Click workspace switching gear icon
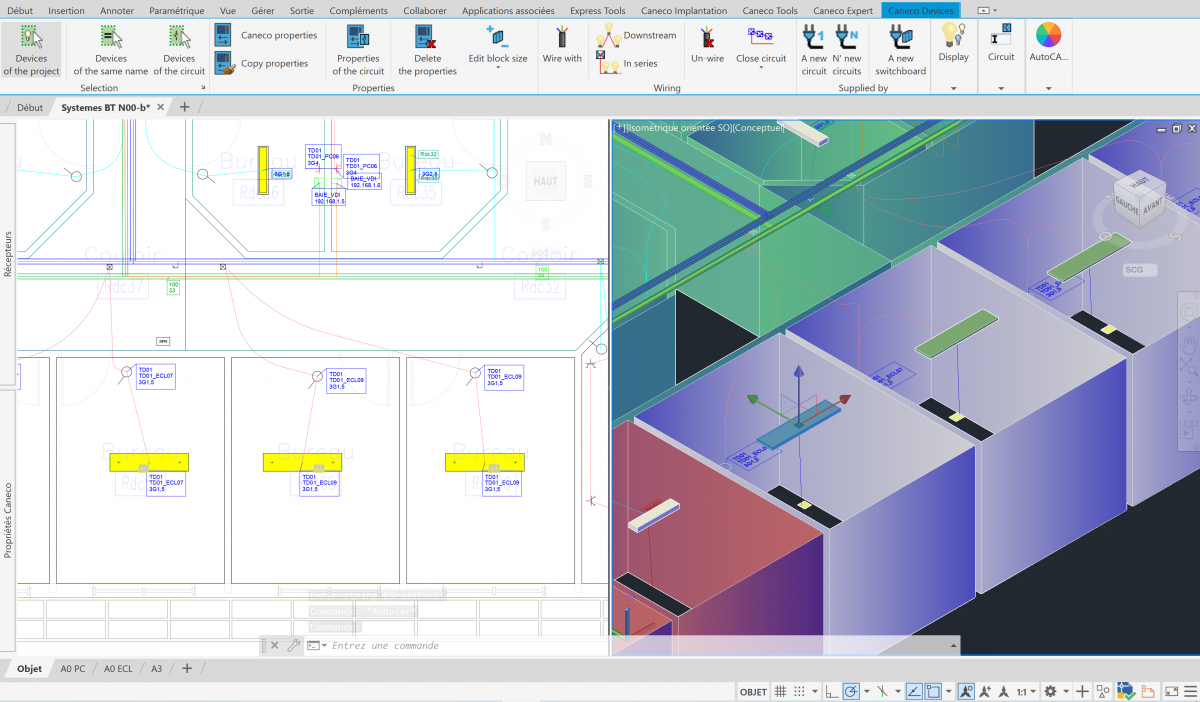The height and width of the screenshot is (702, 1200). [x=1050, y=691]
